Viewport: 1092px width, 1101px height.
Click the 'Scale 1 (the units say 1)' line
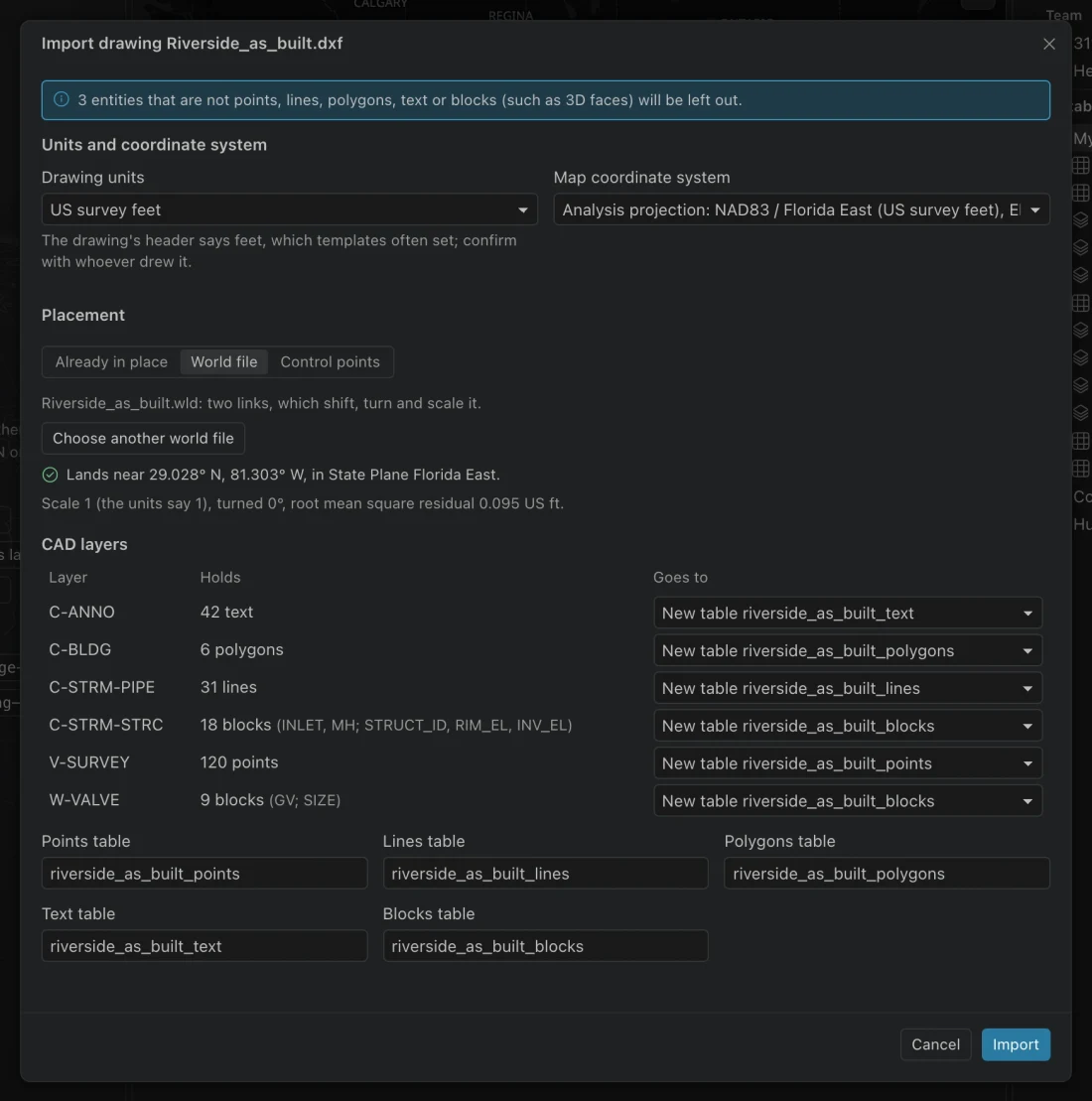[x=303, y=503]
